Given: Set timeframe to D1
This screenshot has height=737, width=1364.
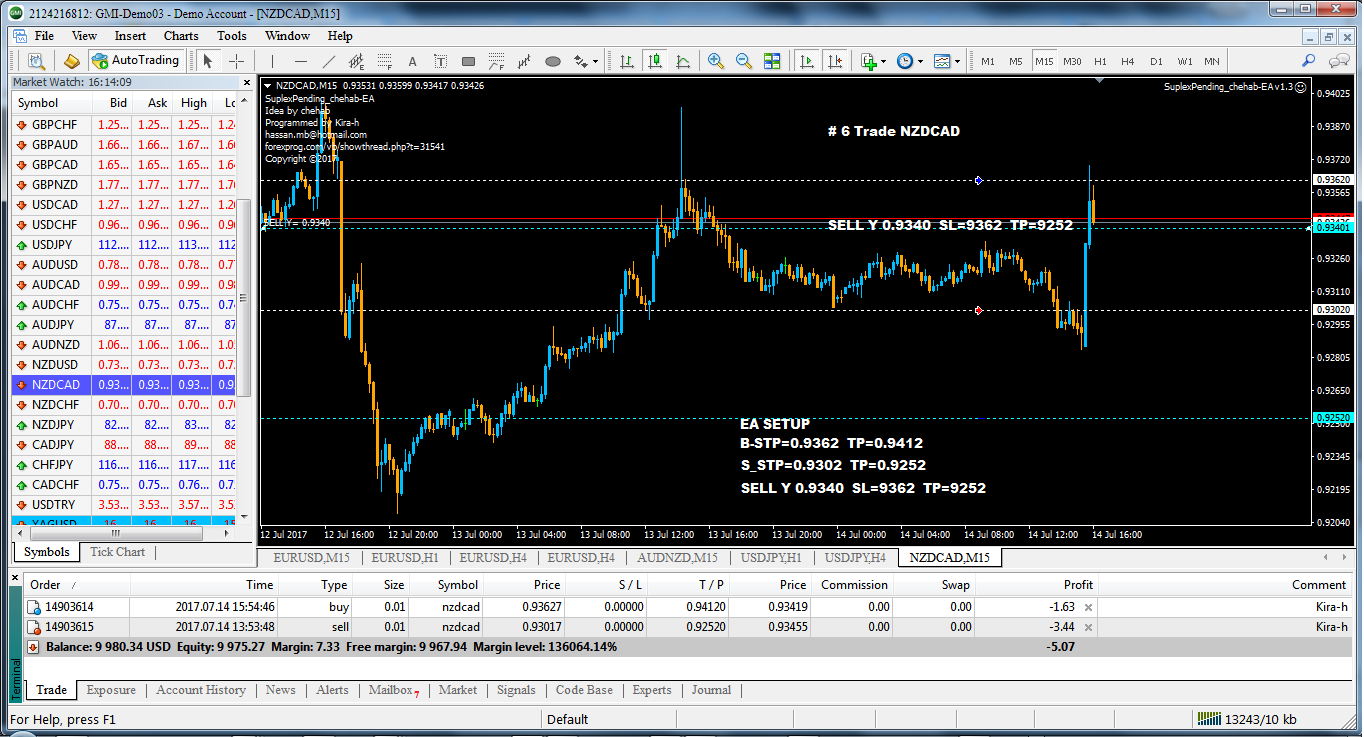Looking at the screenshot, I should (1156, 61).
